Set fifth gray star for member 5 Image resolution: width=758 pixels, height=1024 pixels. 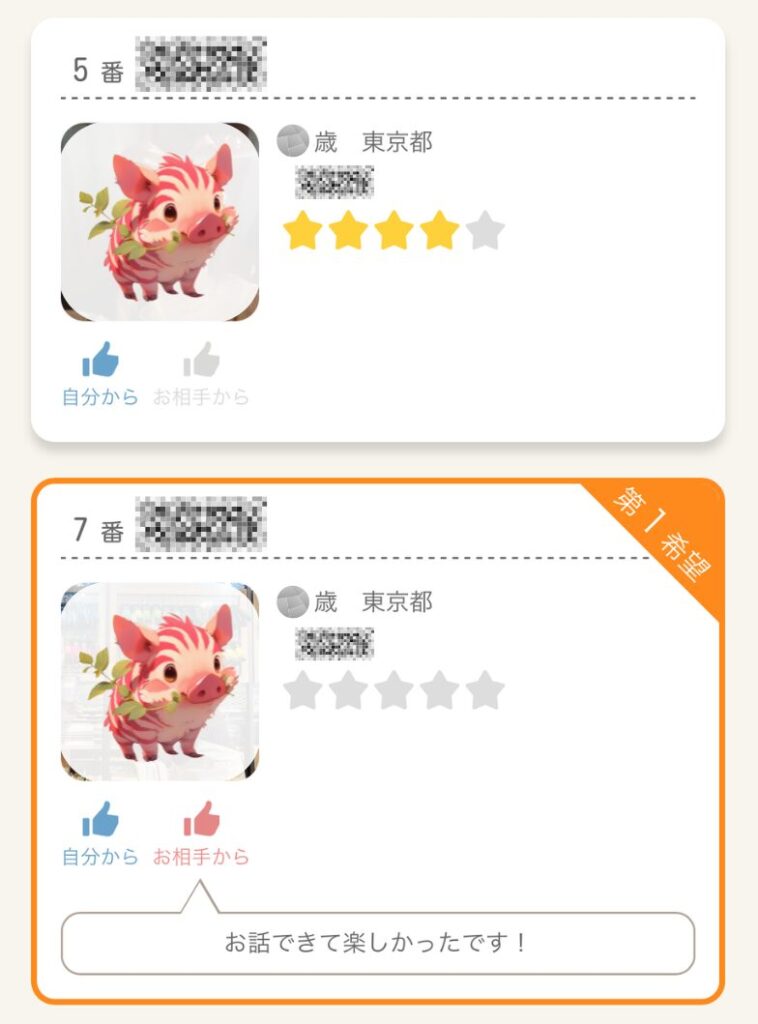(485, 231)
